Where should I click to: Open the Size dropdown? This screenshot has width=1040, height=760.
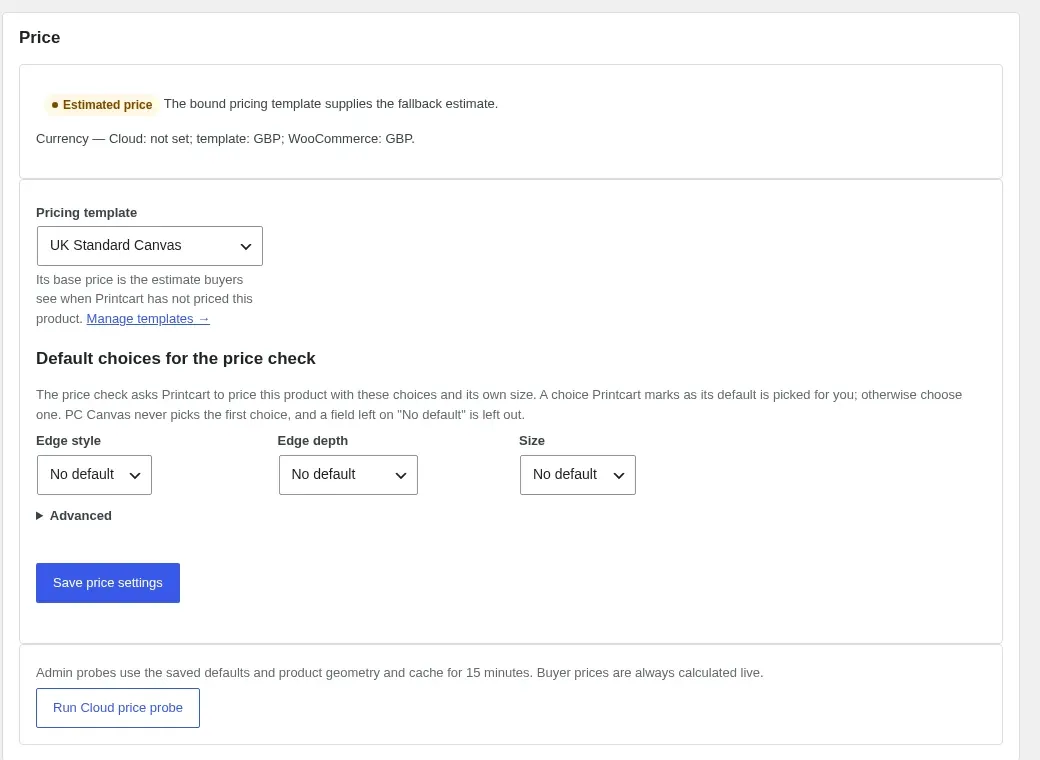point(578,475)
